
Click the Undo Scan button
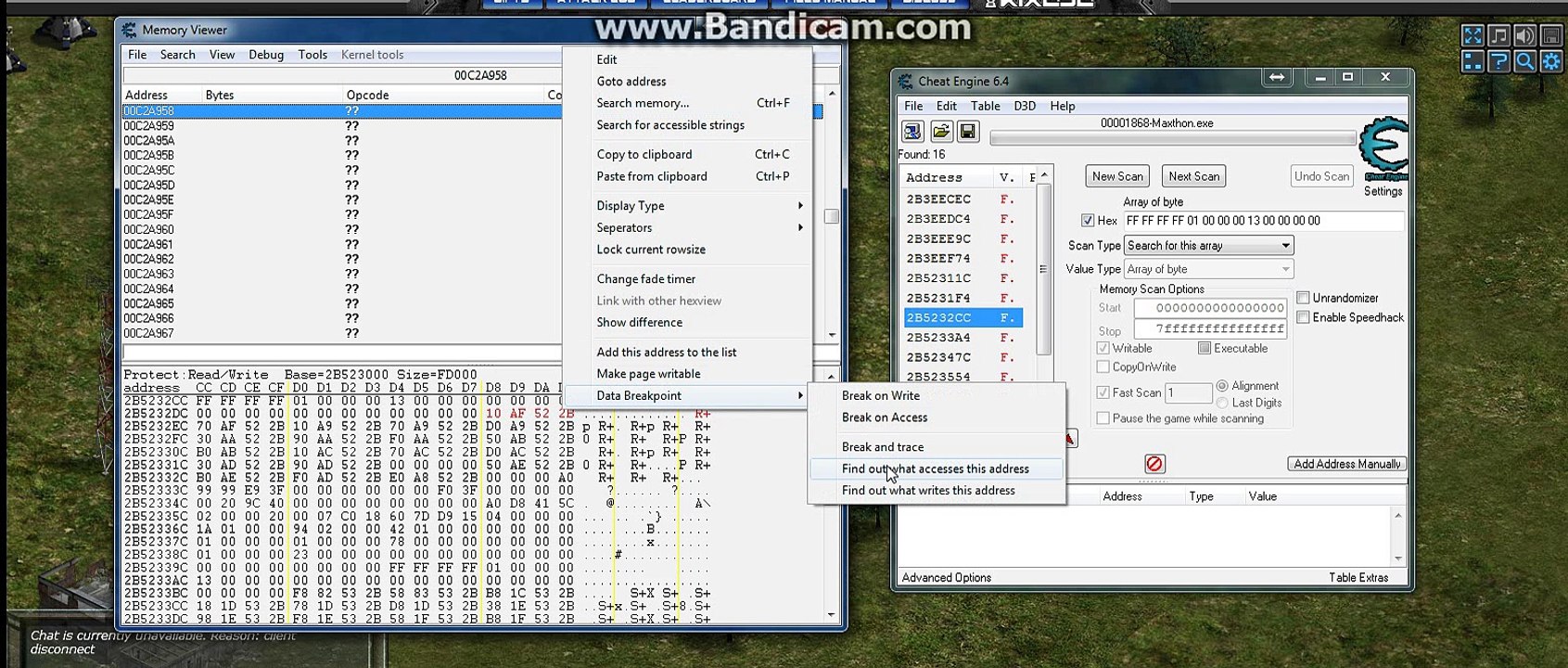(x=1322, y=176)
